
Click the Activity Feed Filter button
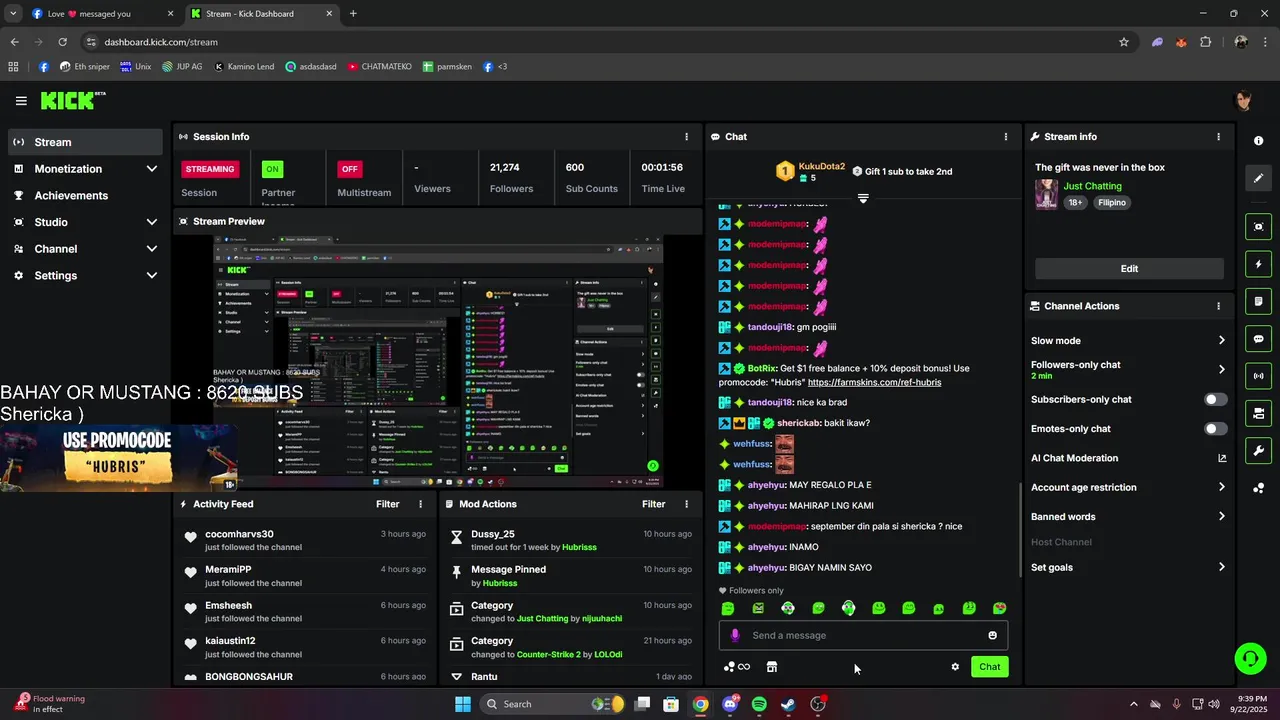pyautogui.click(x=388, y=505)
